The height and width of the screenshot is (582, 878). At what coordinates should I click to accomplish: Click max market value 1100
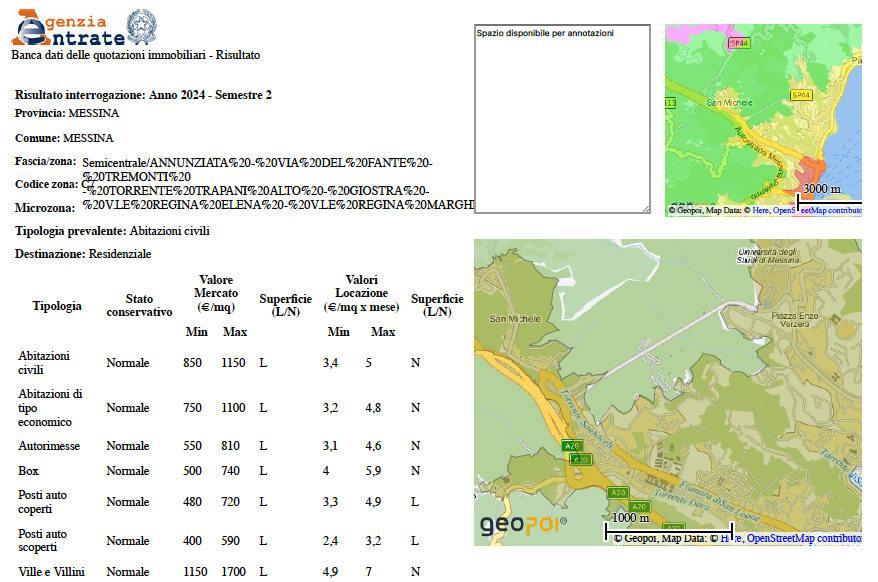pos(233,408)
